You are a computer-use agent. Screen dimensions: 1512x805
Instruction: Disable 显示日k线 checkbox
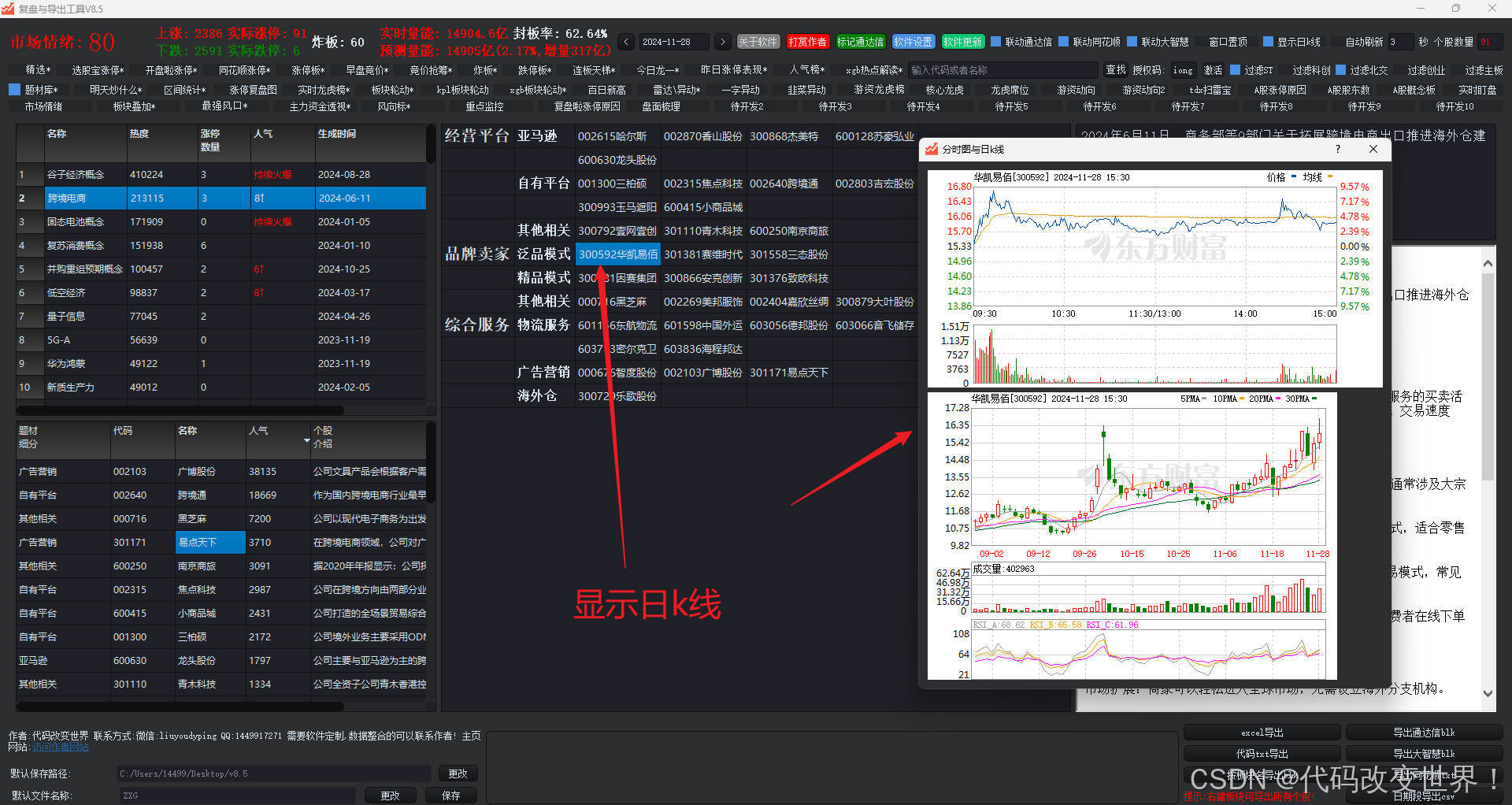coord(1292,42)
